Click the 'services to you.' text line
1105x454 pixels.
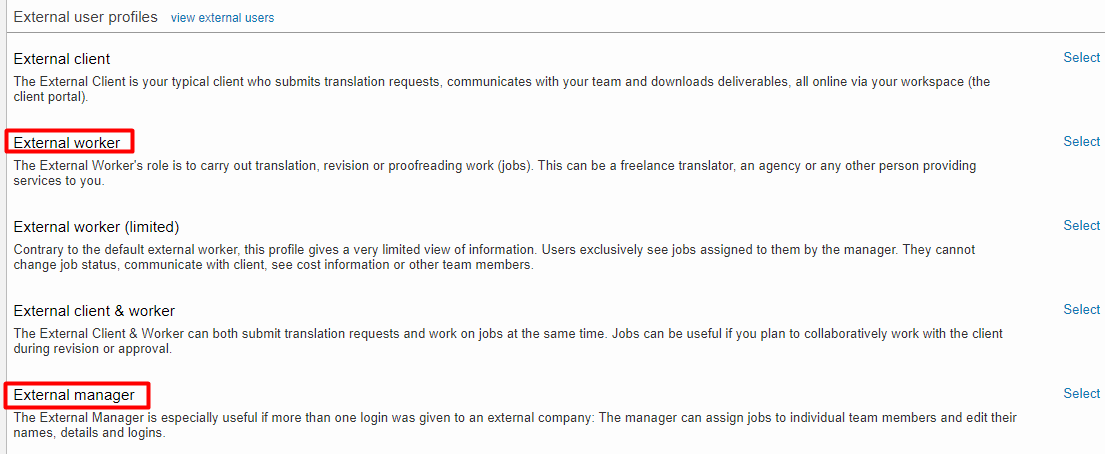(58, 182)
